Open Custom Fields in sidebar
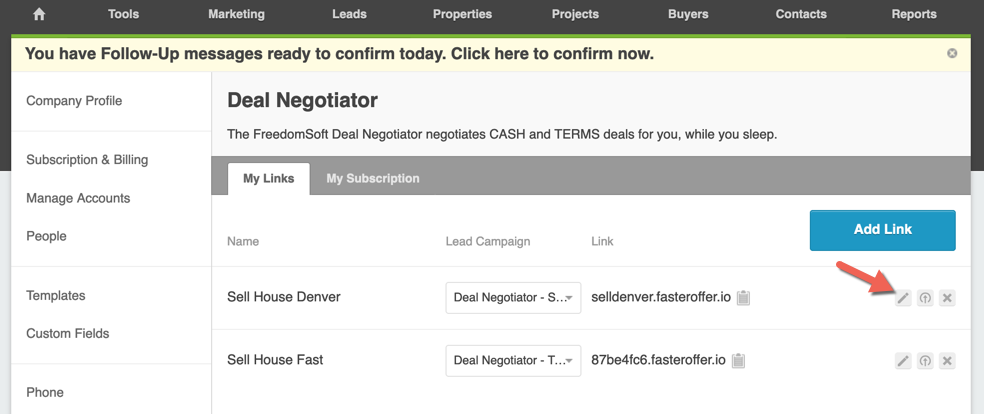984x414 pixels. [68, 334]
